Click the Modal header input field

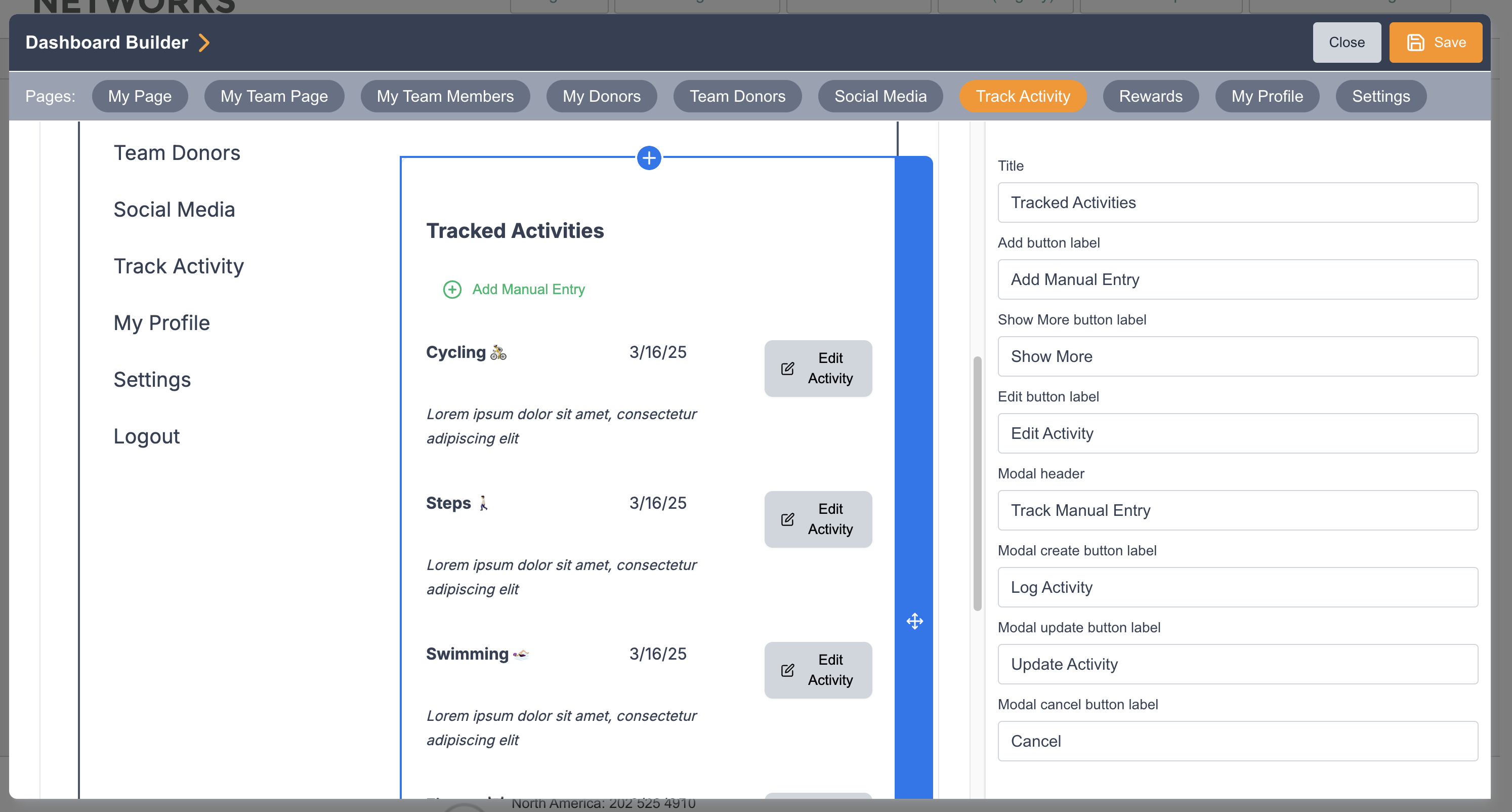[x=1237, y=510]
